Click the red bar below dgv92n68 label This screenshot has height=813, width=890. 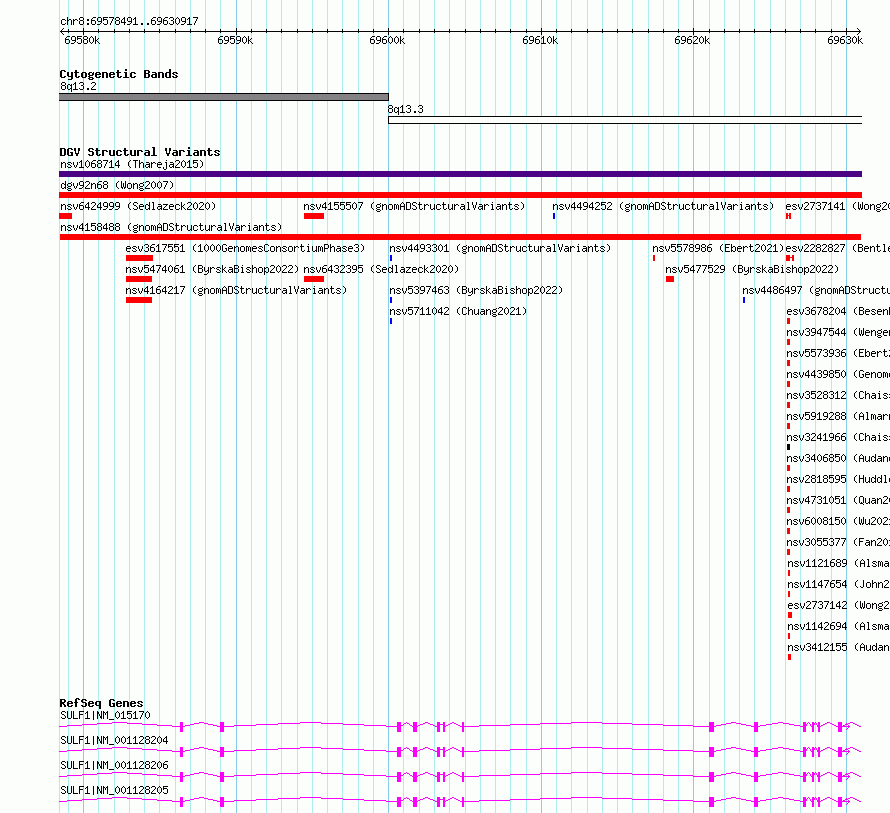(460, 195)
